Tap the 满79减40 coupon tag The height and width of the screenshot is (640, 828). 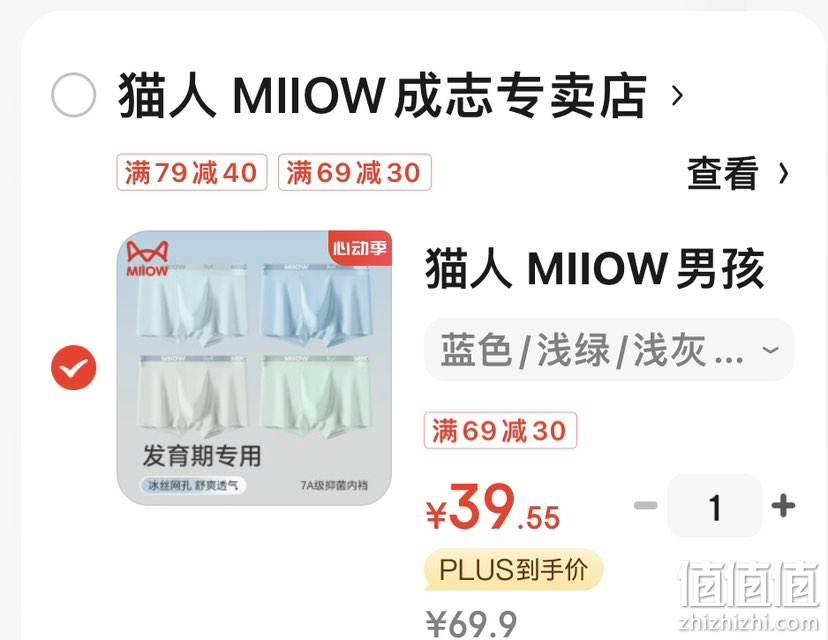coord(192,172)
